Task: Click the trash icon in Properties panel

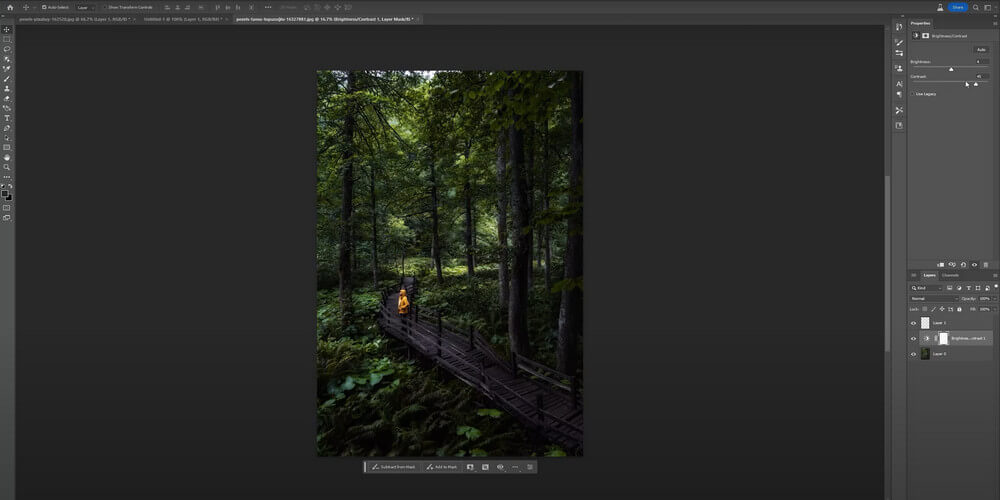Action: point(986,265)
